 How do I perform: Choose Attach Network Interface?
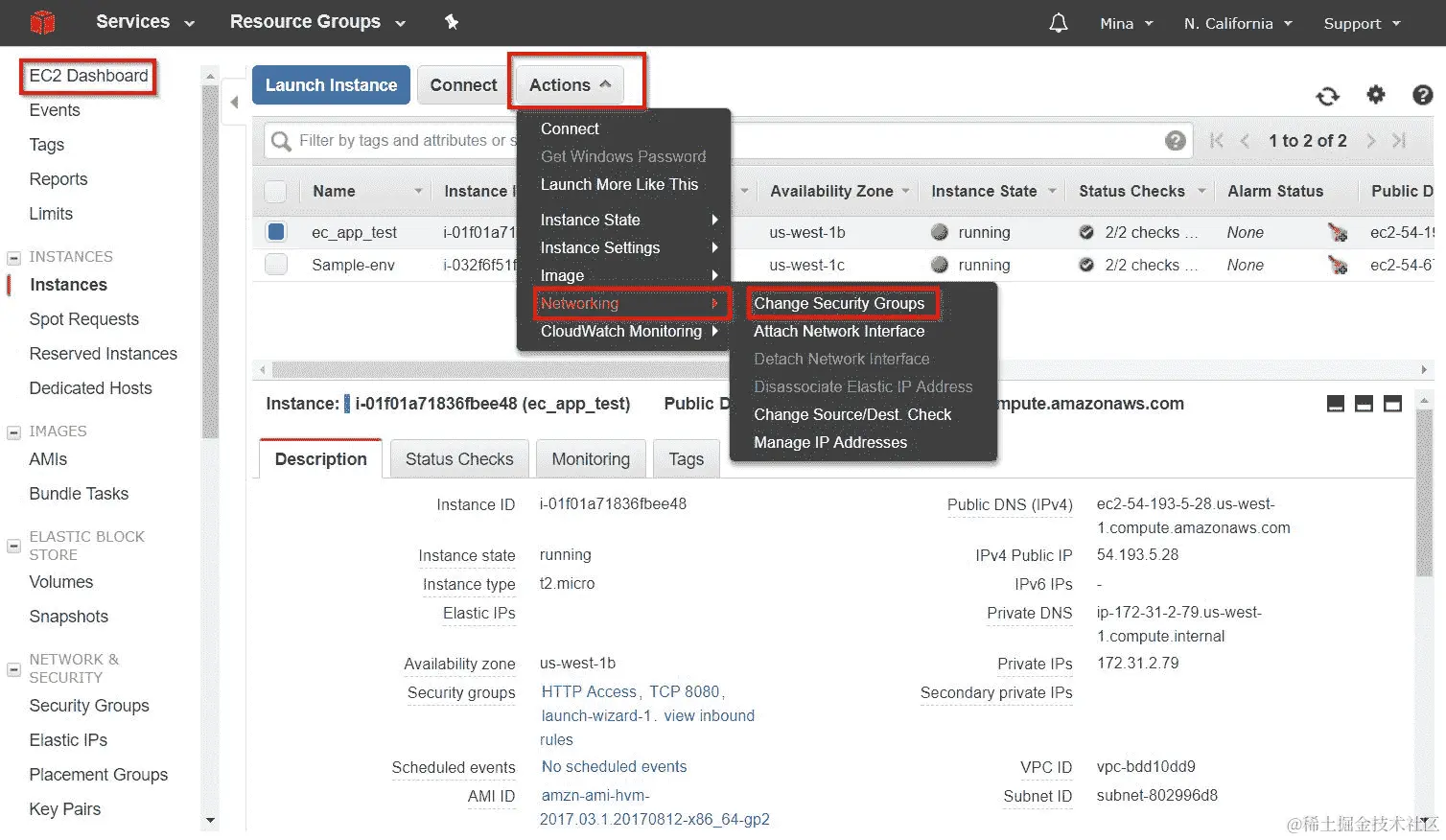tap(839, 332)
